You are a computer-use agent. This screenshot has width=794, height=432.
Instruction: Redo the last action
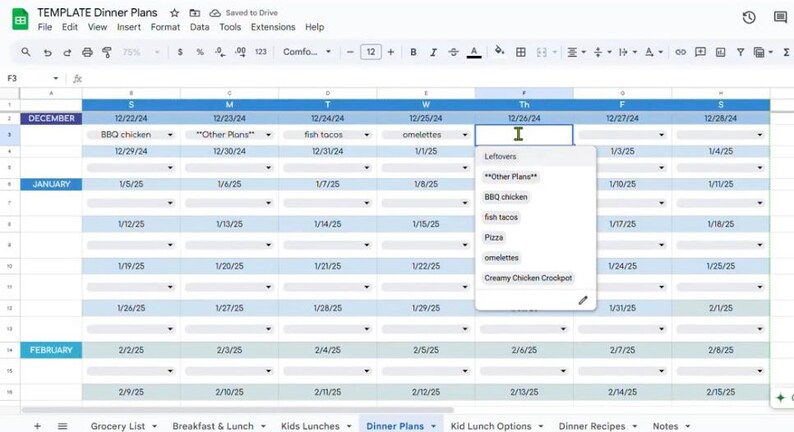coord(67,52)
